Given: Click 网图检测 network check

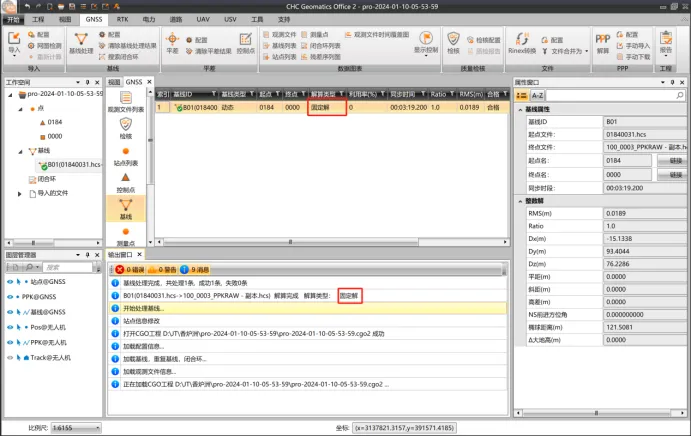Looking at the screenshot, I should (45, 46).
